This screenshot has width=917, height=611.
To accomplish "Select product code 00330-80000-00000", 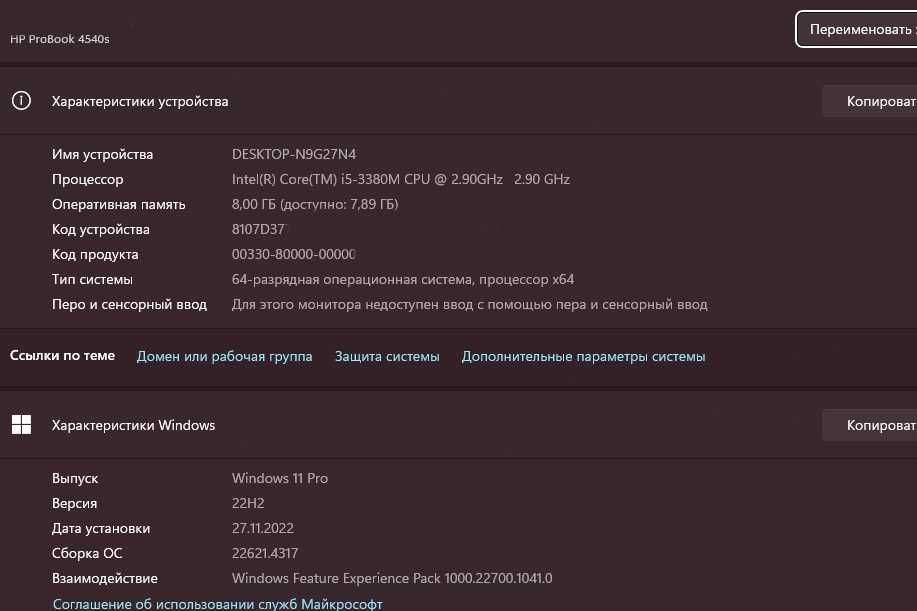I will [294, 254].
